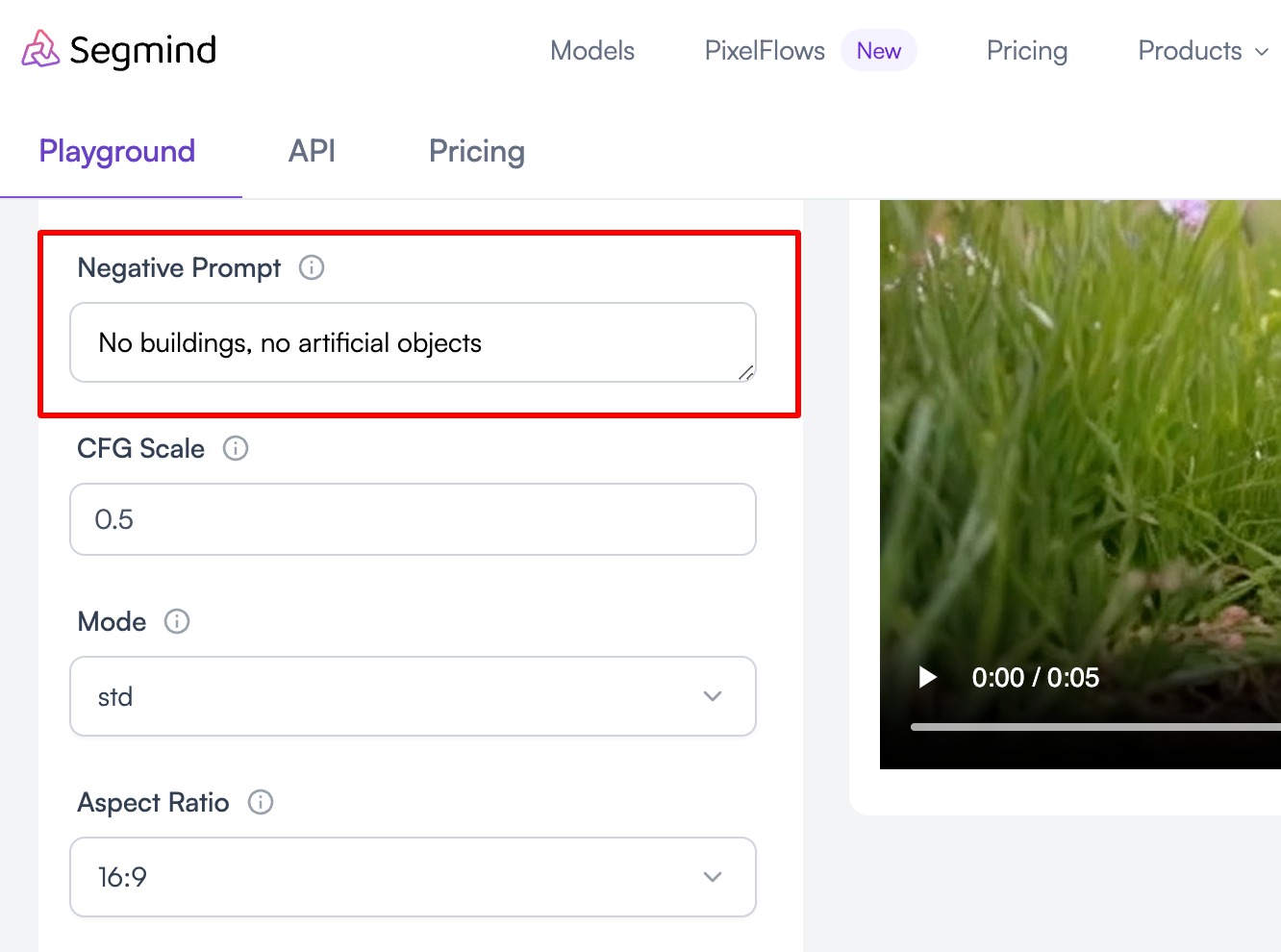Viewport: 1281px width, 952px height.
Task: Show info tooltip for CFG Scale
Action: [x=236, y=448]
